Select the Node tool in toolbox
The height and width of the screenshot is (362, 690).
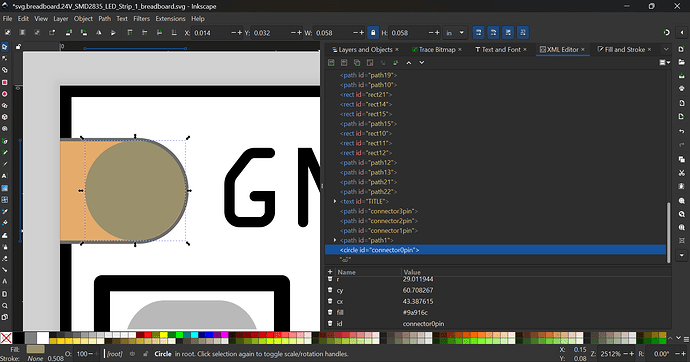pos(5,58)
